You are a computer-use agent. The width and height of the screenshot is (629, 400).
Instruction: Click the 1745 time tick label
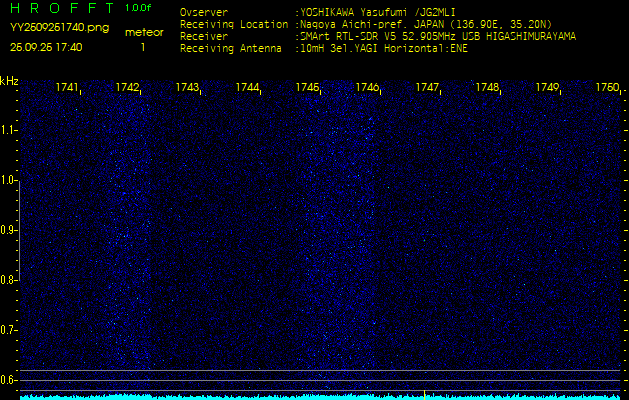(307, 87)
